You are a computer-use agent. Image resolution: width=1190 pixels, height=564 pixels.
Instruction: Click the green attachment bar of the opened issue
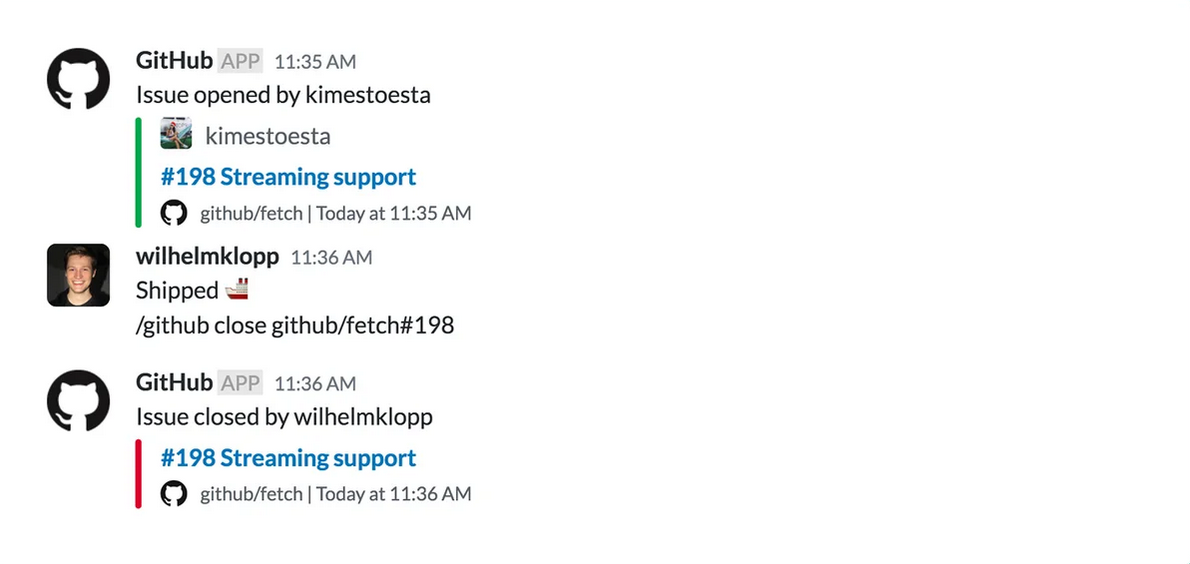138,172
